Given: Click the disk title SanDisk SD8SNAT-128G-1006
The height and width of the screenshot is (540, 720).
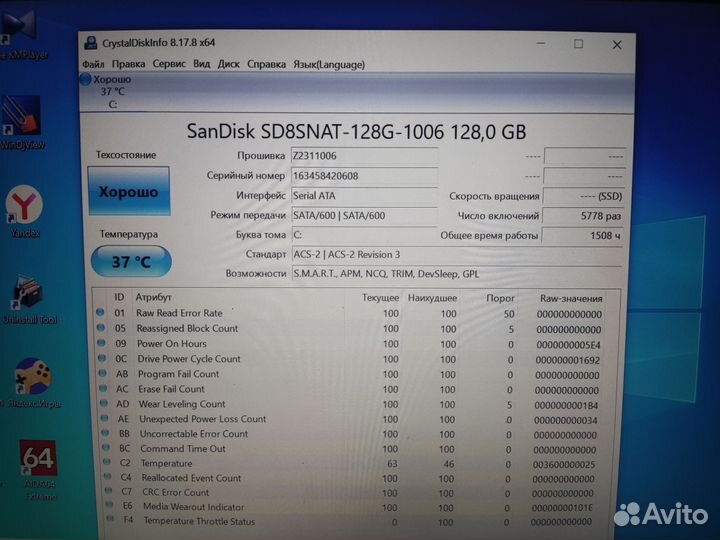Looking at the screenshot, I should [x=356, y=132].
